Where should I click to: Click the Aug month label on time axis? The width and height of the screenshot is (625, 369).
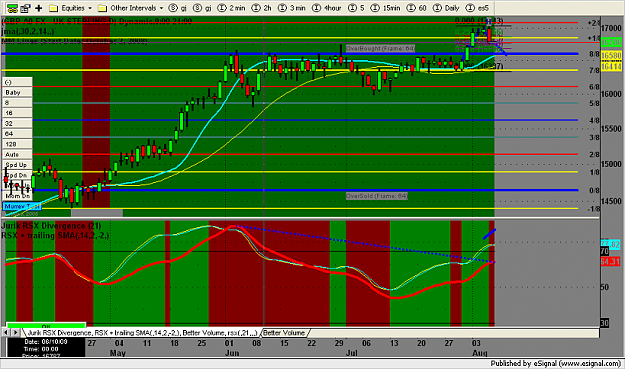pos(480,353)
